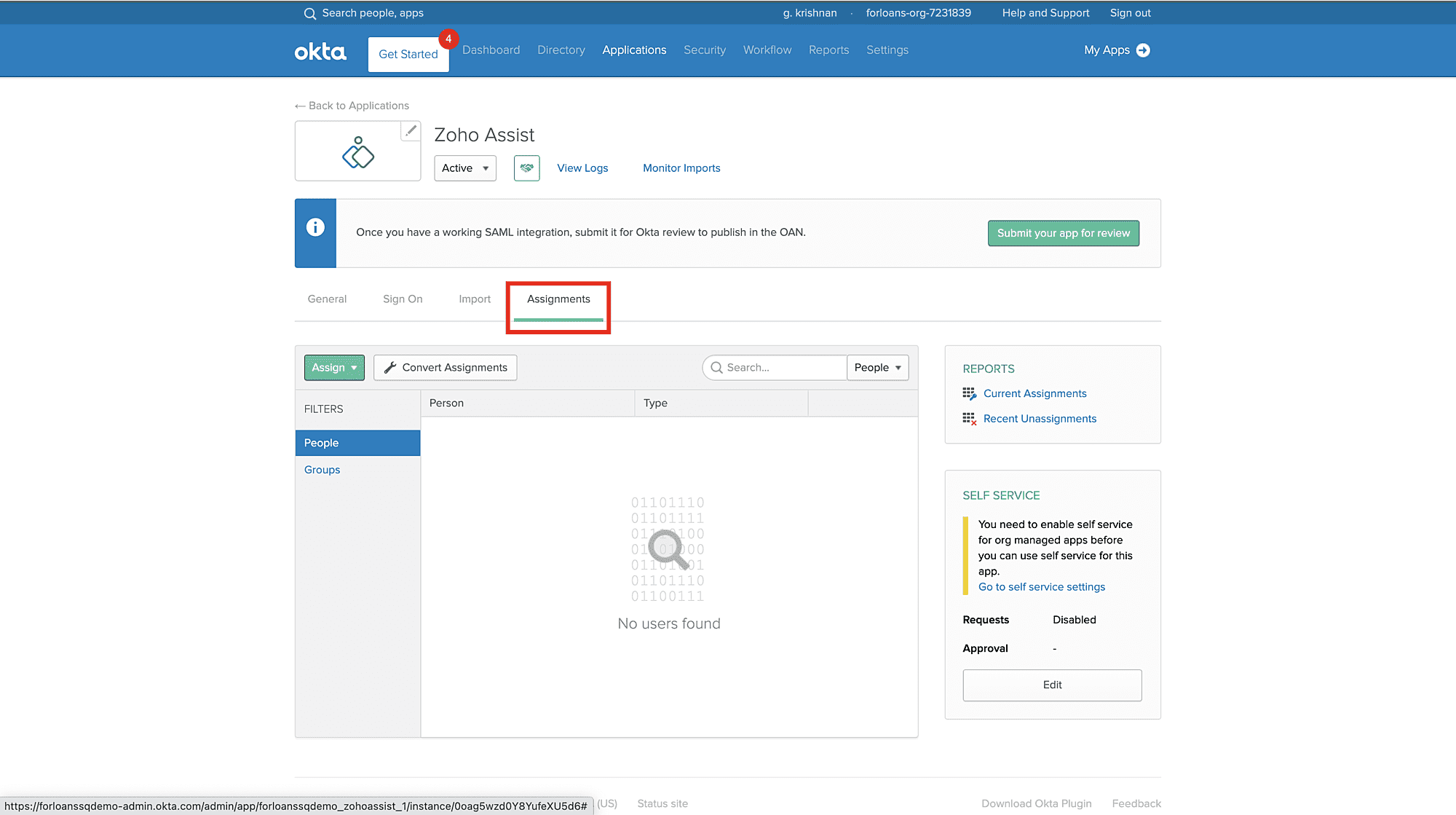Click the Zoho Assist app logo thumbnail
This screenshot has height=815, width=1456.
357,152
